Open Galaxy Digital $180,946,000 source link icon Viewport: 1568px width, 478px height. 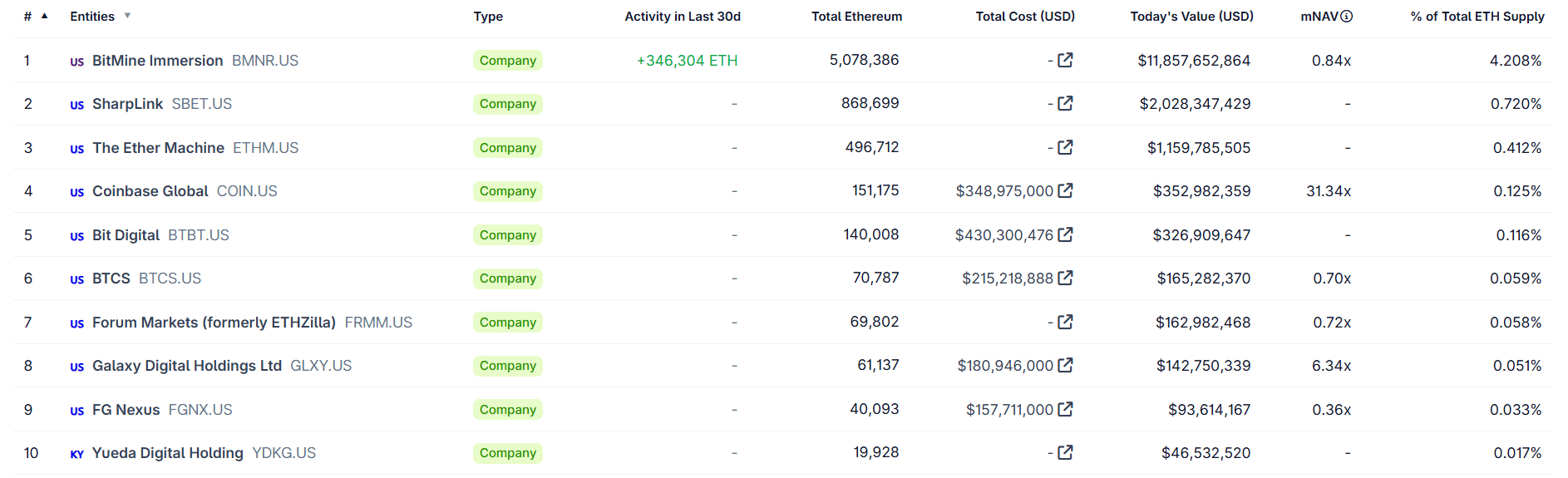[1065, 365]
